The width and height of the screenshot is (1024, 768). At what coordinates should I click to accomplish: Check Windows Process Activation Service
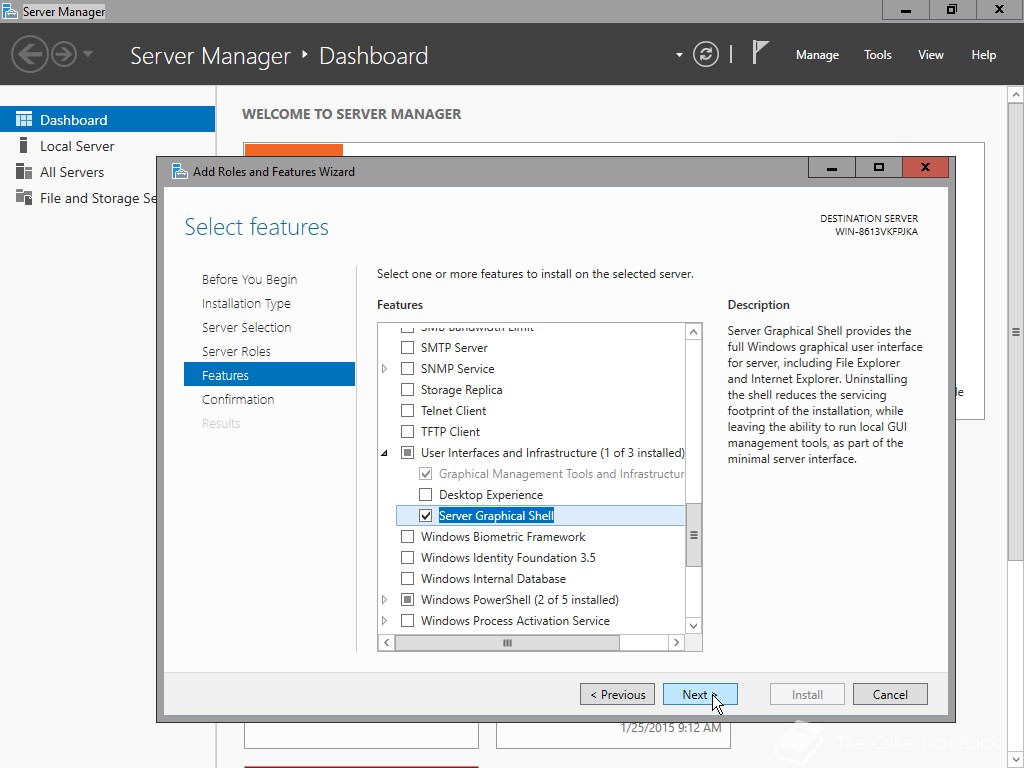click(407, 620)
